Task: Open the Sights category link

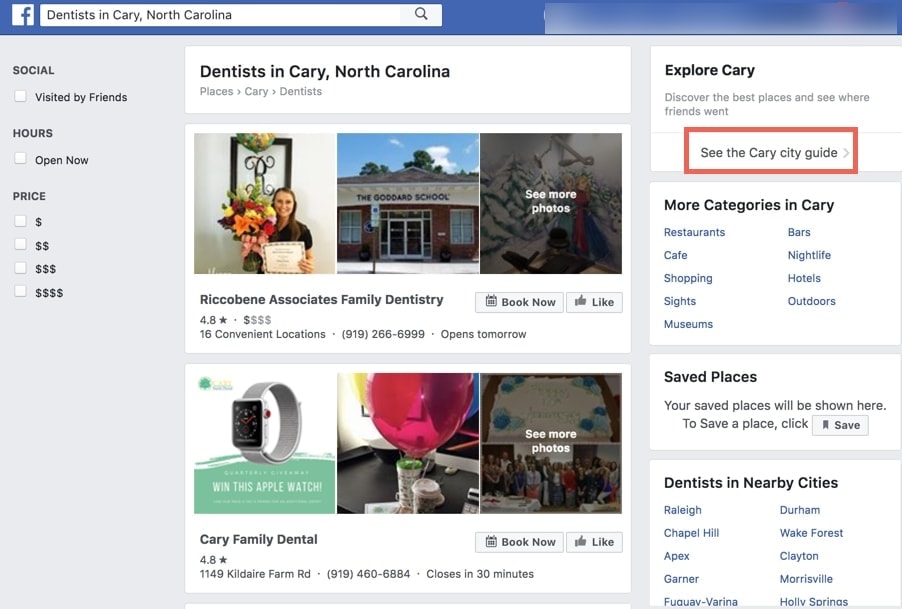Action: 680,301
